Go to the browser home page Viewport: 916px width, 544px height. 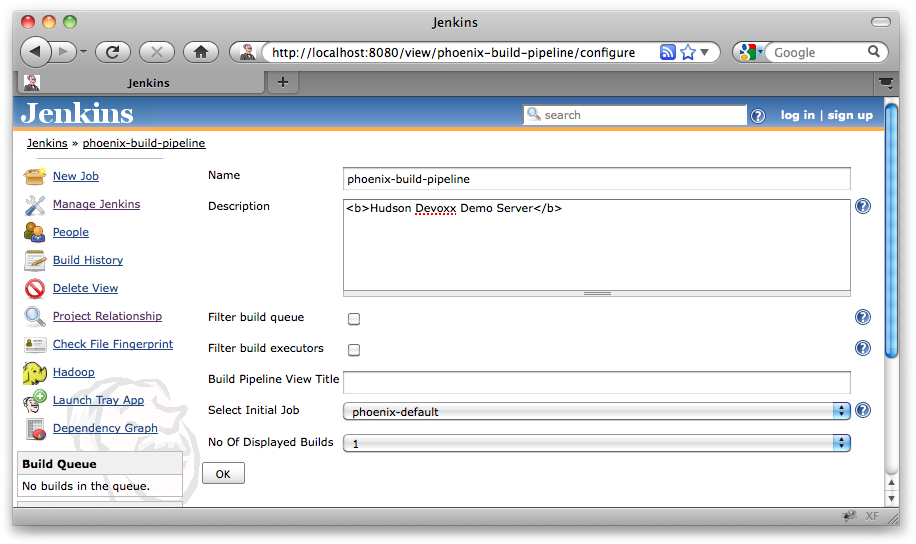201,52
